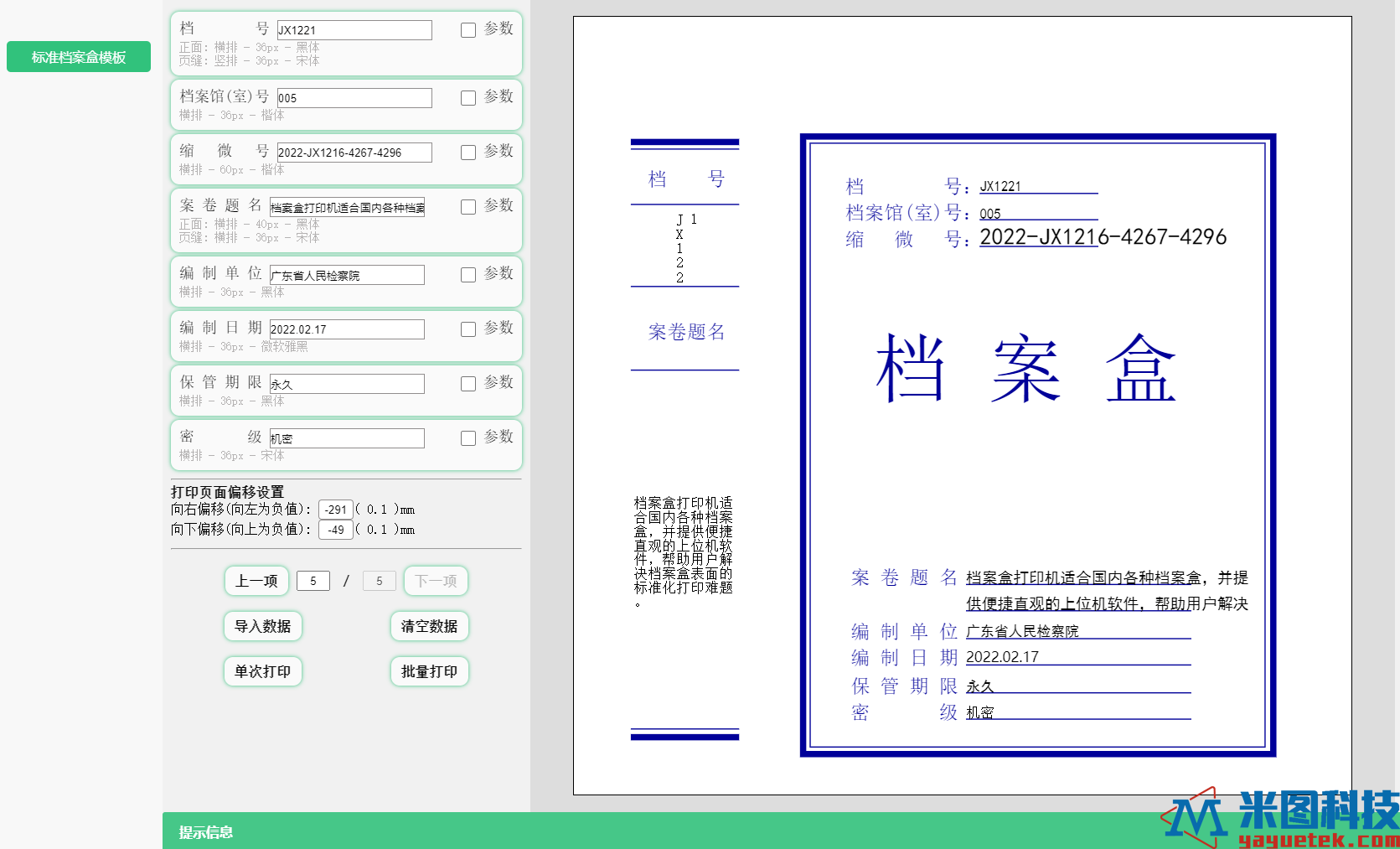1400x849 pixels.
Task: Print once via 单次打印
Action: 263,671
